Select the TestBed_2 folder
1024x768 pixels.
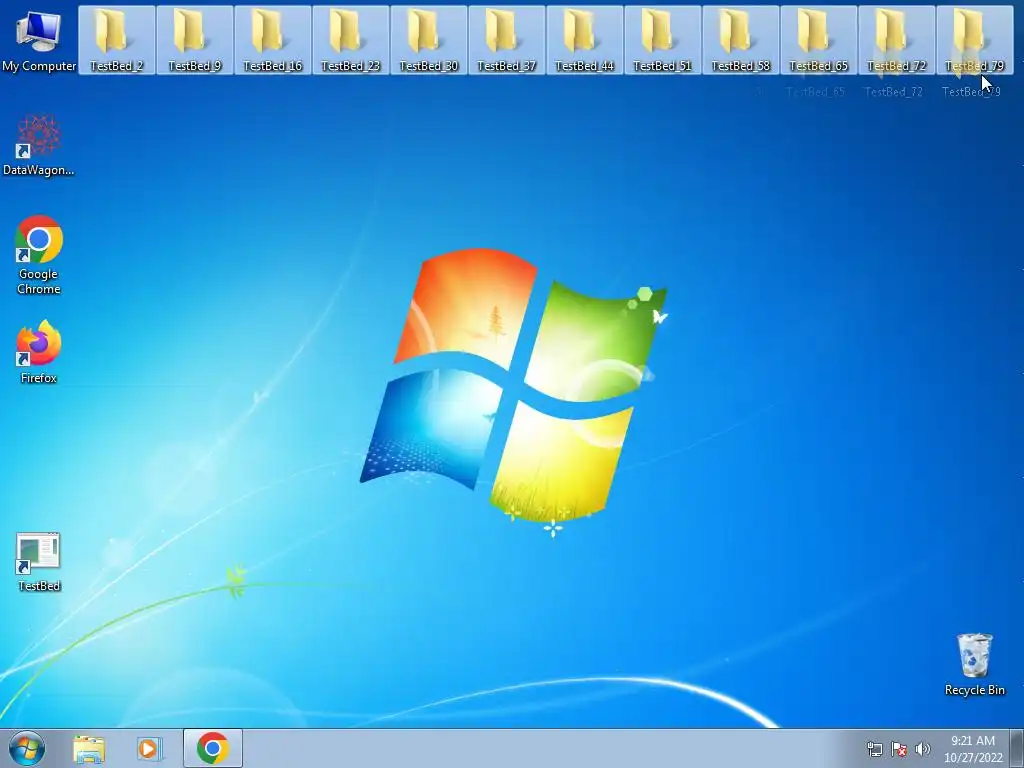click(117, 40)
